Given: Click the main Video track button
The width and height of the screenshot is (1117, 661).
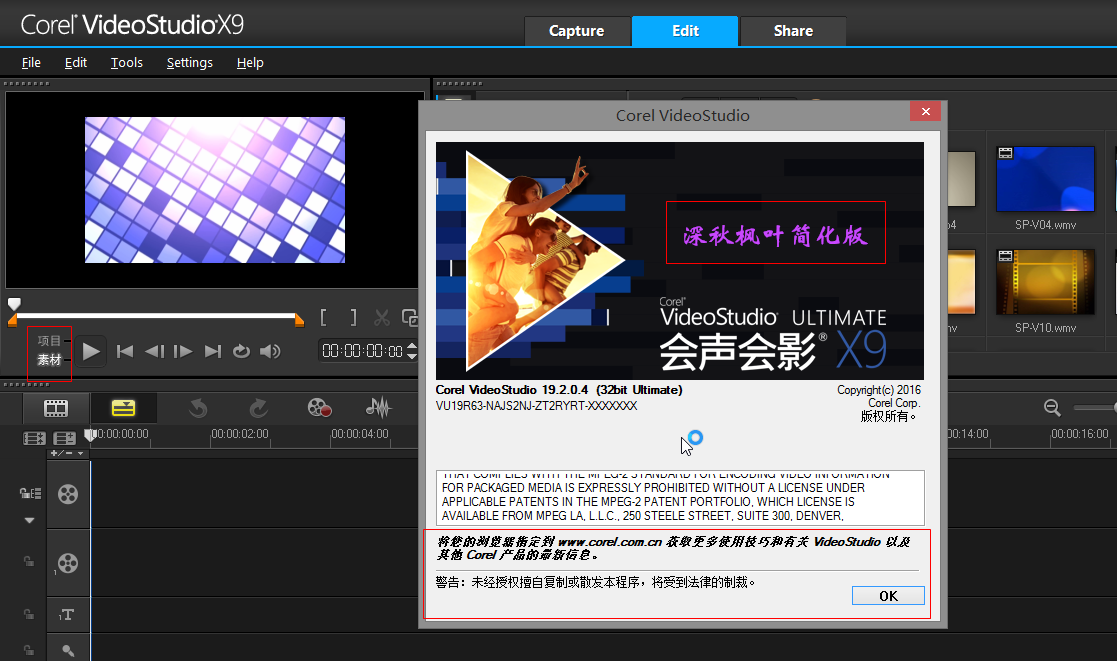Looking at the screenshot, I should (68, 494).
